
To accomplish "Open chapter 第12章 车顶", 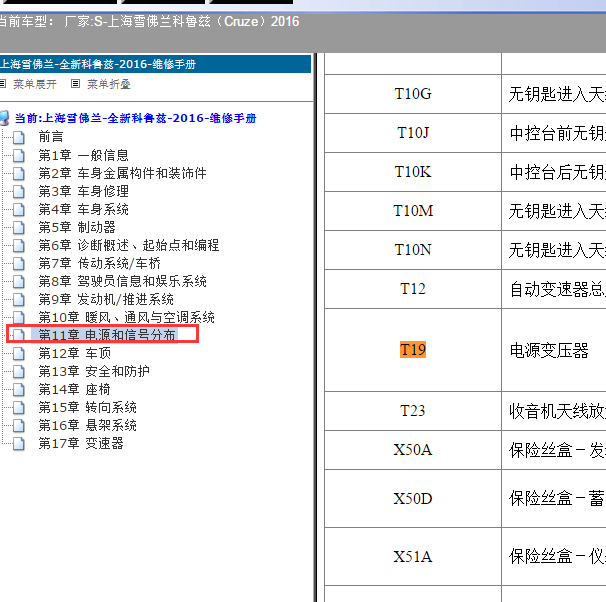I will coord(75,353).
